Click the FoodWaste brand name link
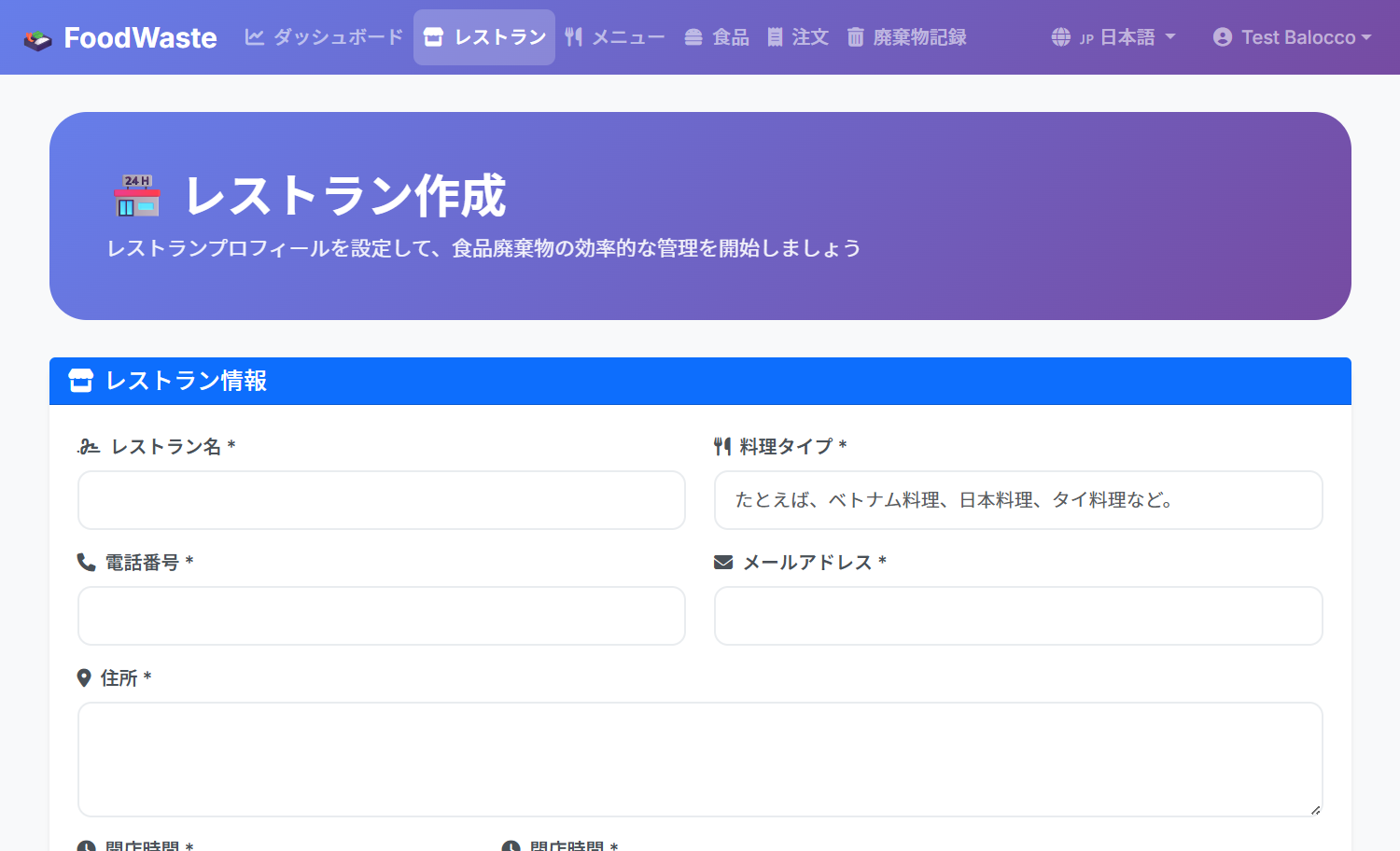 140,38
